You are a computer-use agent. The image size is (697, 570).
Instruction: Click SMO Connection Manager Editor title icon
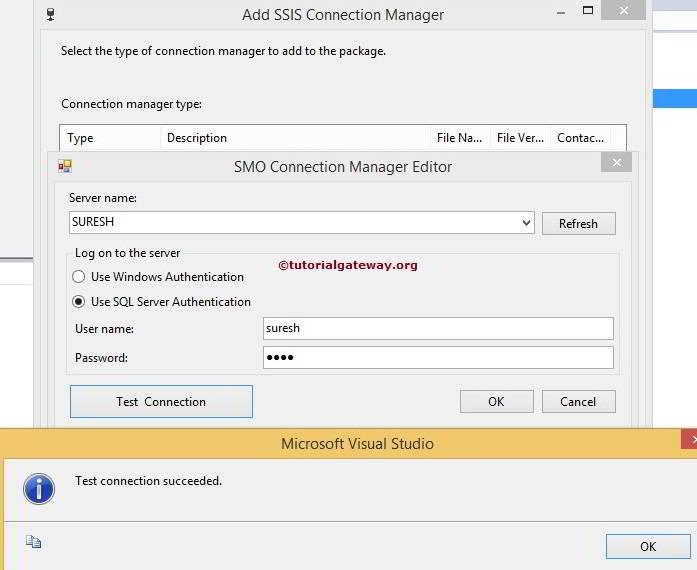(x=65, y=166)
